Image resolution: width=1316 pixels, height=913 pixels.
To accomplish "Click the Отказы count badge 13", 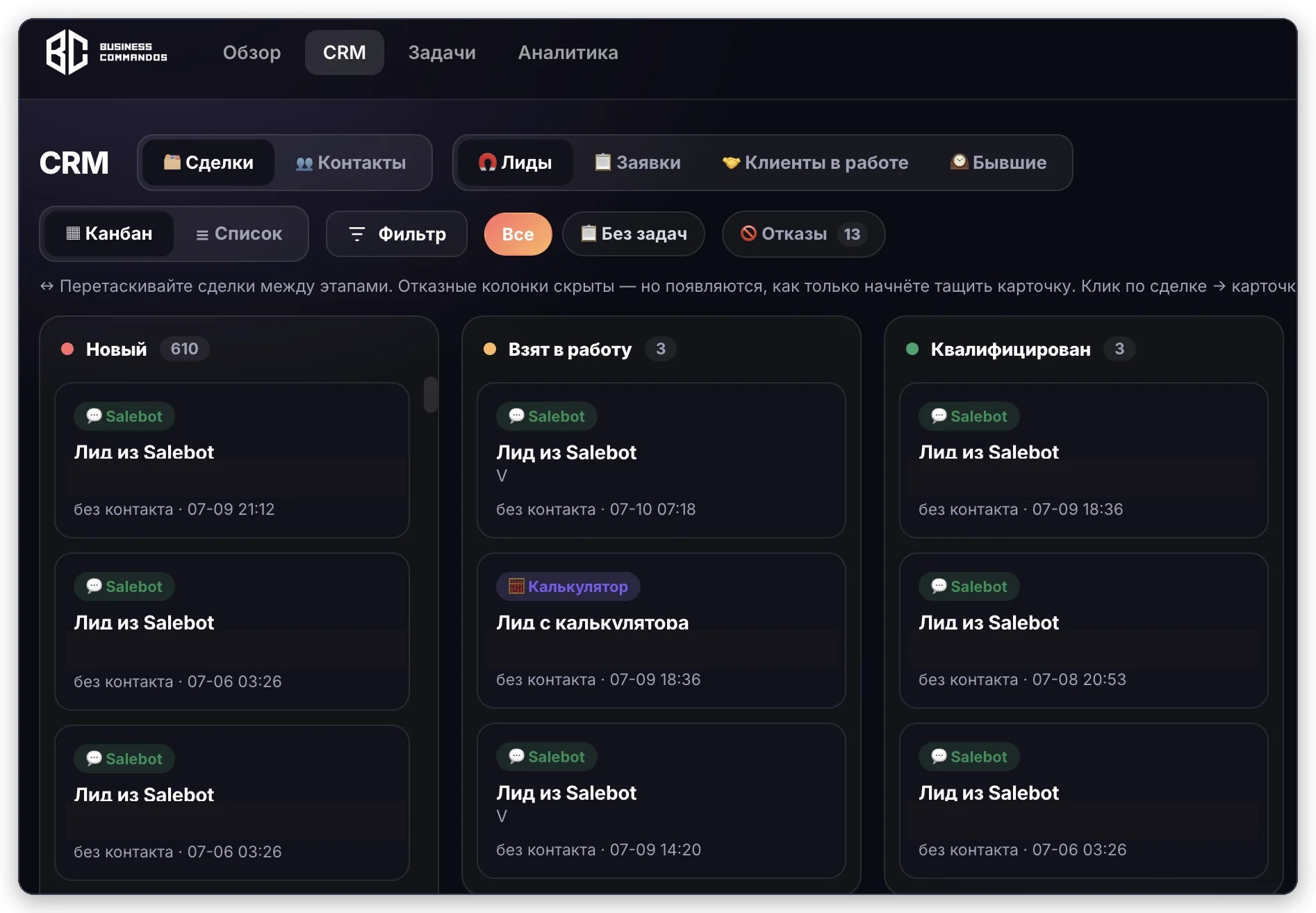I will (x=852, y=234).
